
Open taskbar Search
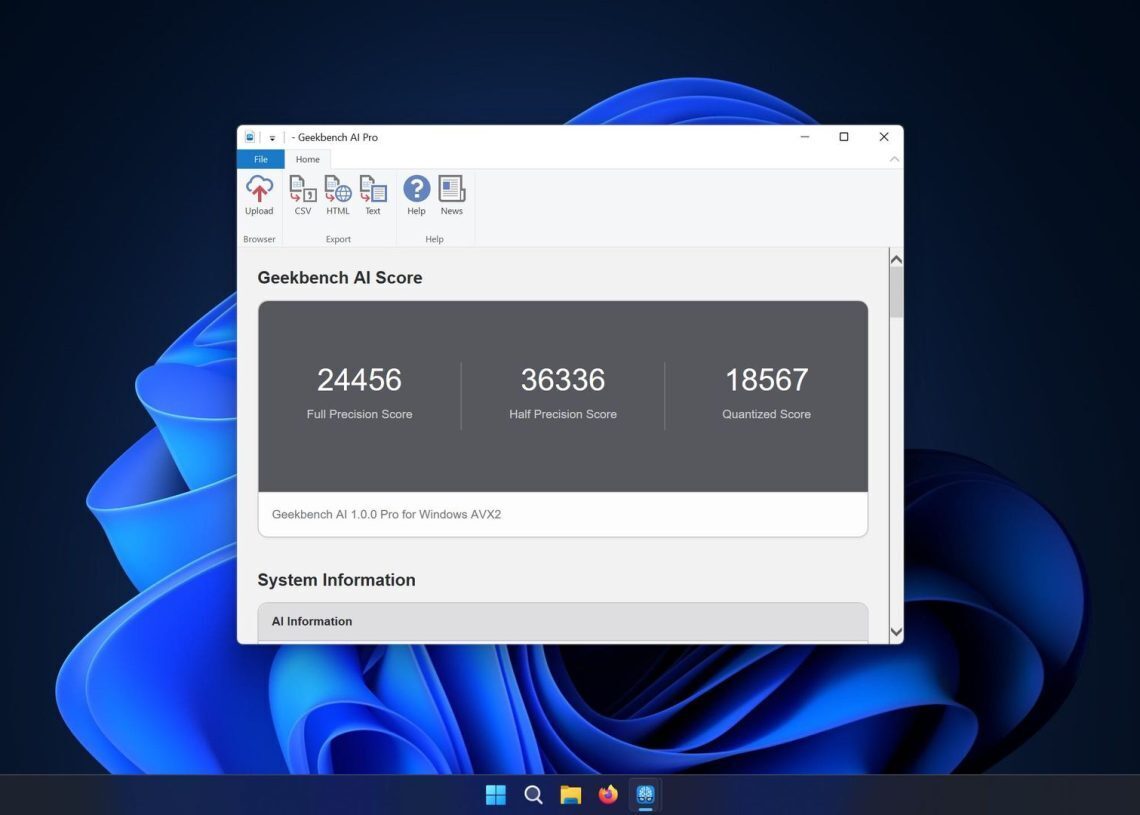point(533,795)
